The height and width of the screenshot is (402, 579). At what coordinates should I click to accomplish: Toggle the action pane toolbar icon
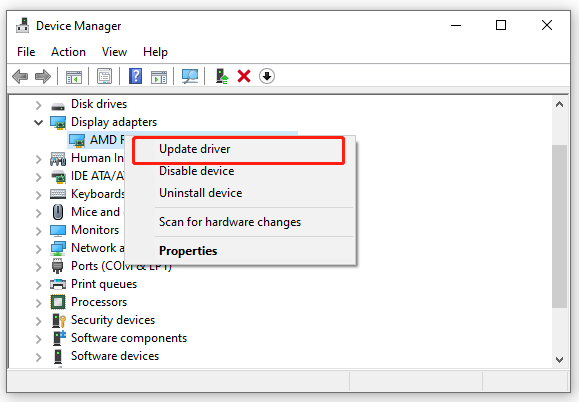(159, 77)
